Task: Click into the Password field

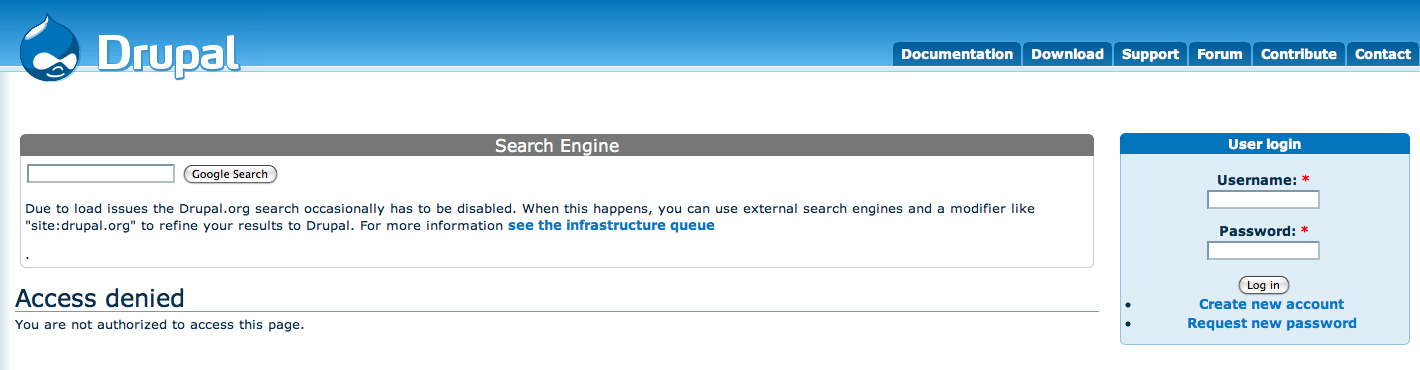Action: (1263, 250)
